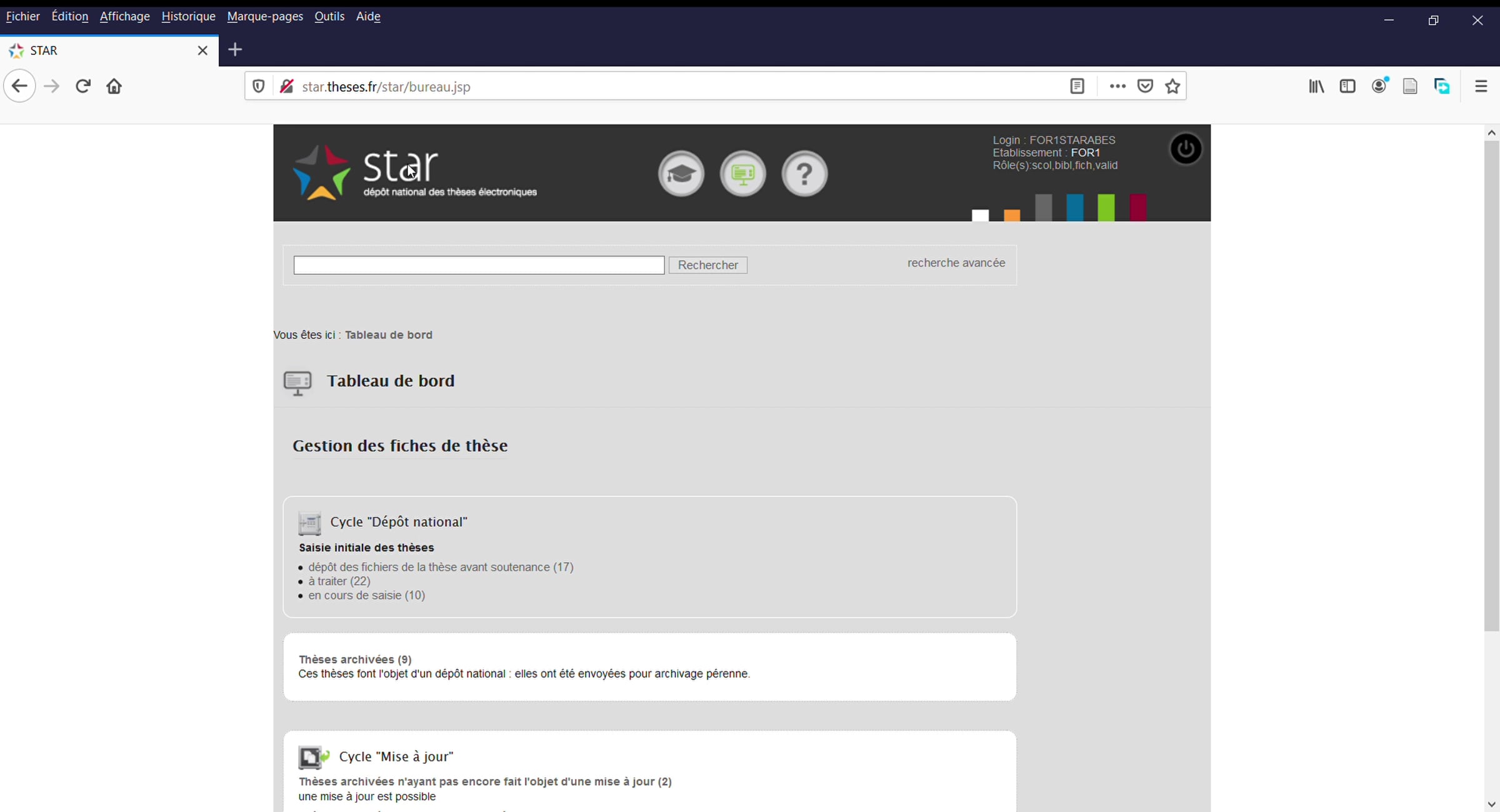Click Firefox home button
Image resolution: width=1500 pixels, height=812 pixels.
[x=114, y=86]
